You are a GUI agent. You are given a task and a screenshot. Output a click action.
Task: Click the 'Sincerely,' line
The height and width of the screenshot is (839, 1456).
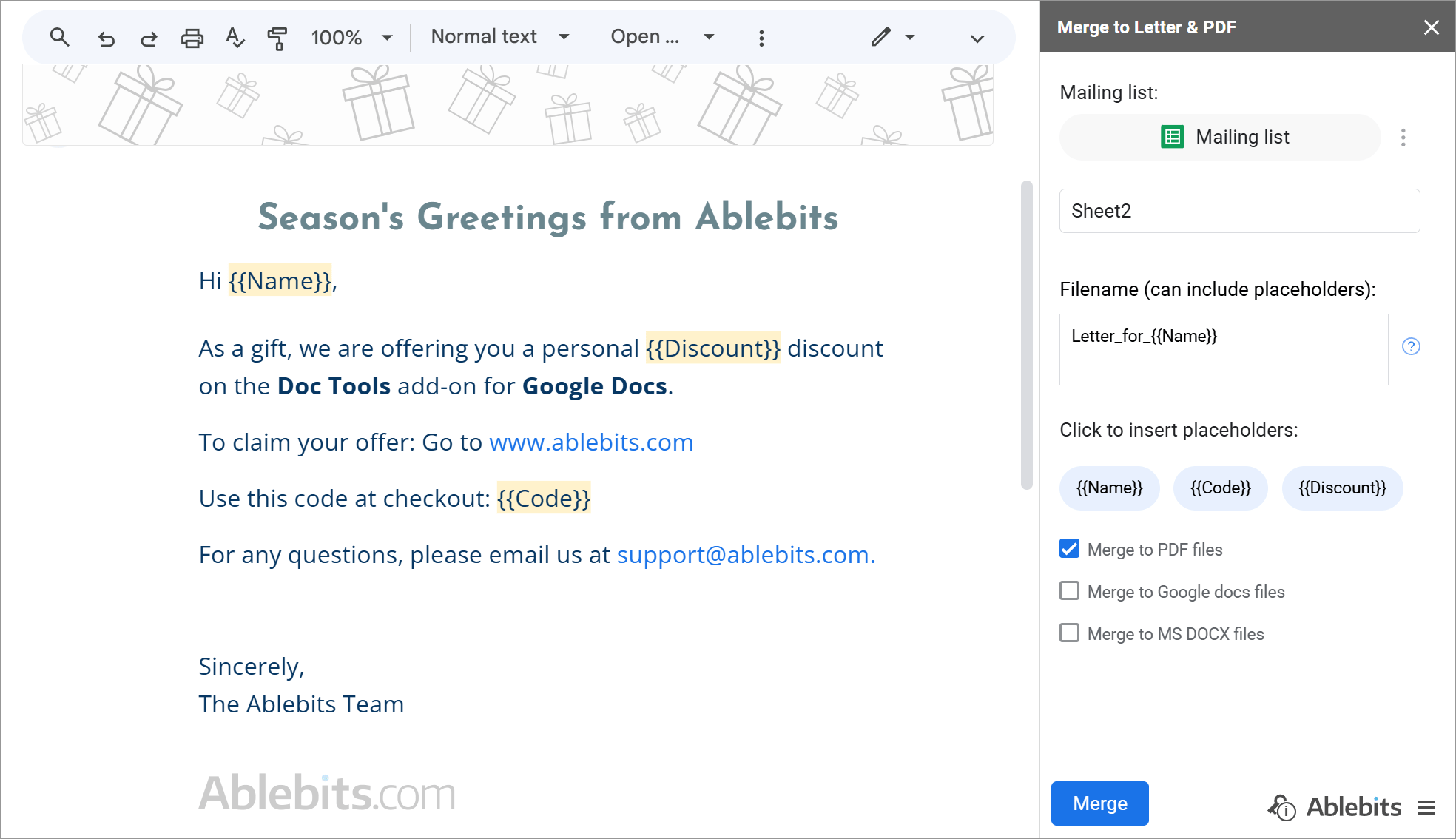(252, 667)
